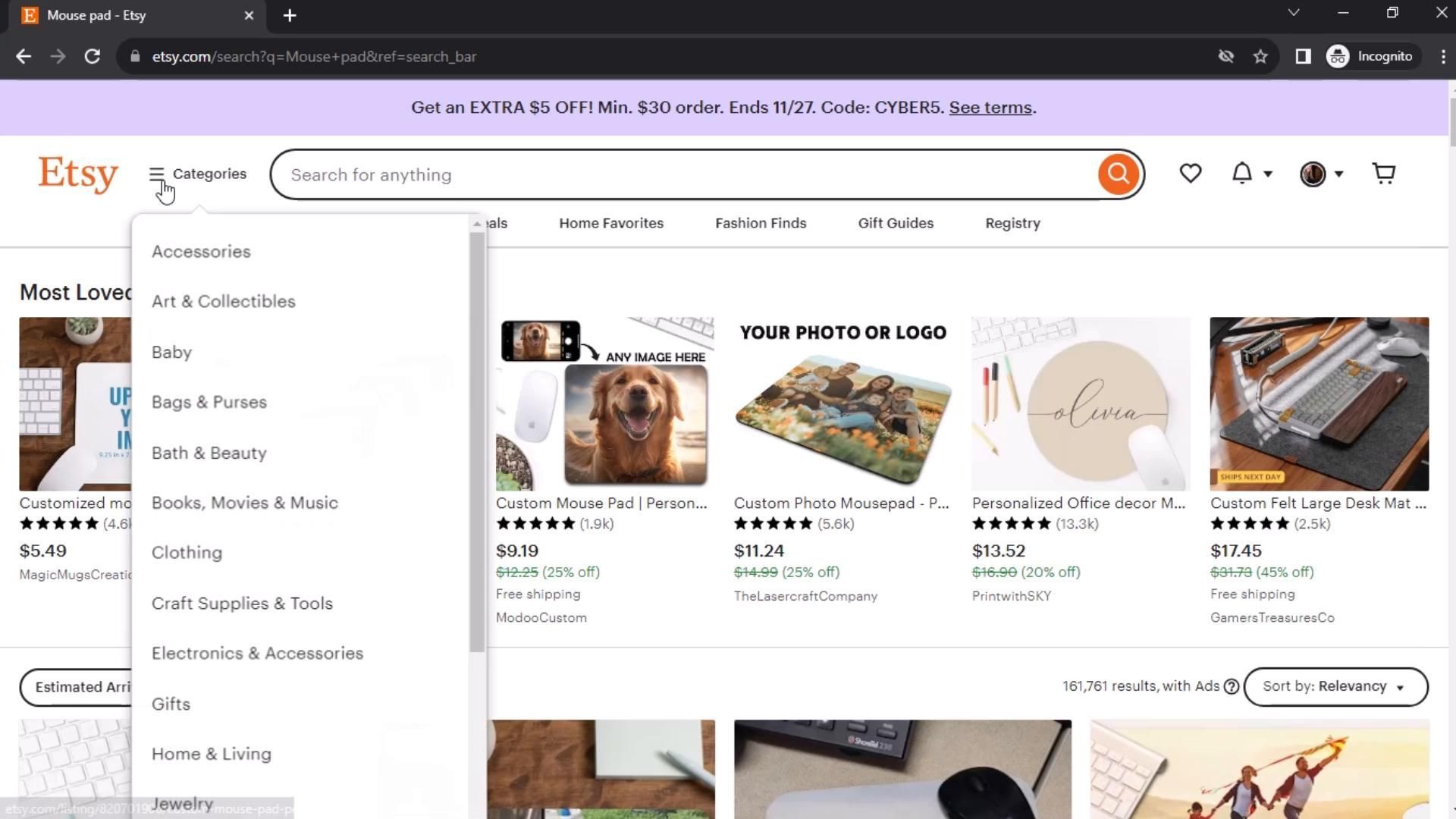
Task: Reload the page
Action: click(93, 57)
